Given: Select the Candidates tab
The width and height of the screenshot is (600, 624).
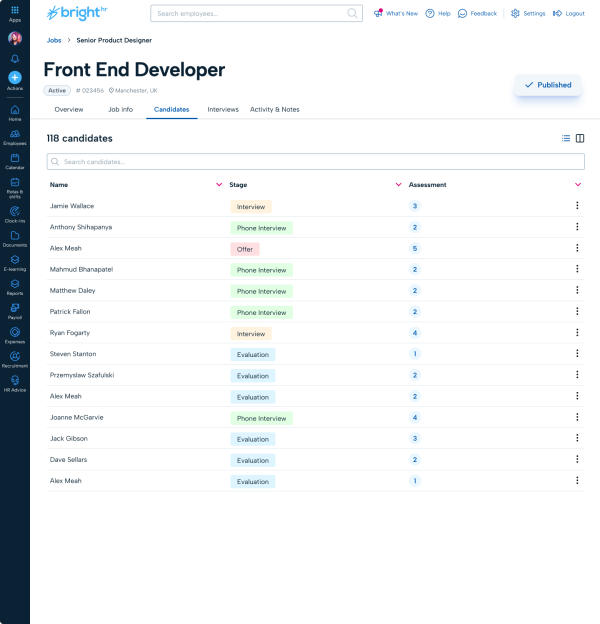Looking at the screenshot, I should pos(171,109).
